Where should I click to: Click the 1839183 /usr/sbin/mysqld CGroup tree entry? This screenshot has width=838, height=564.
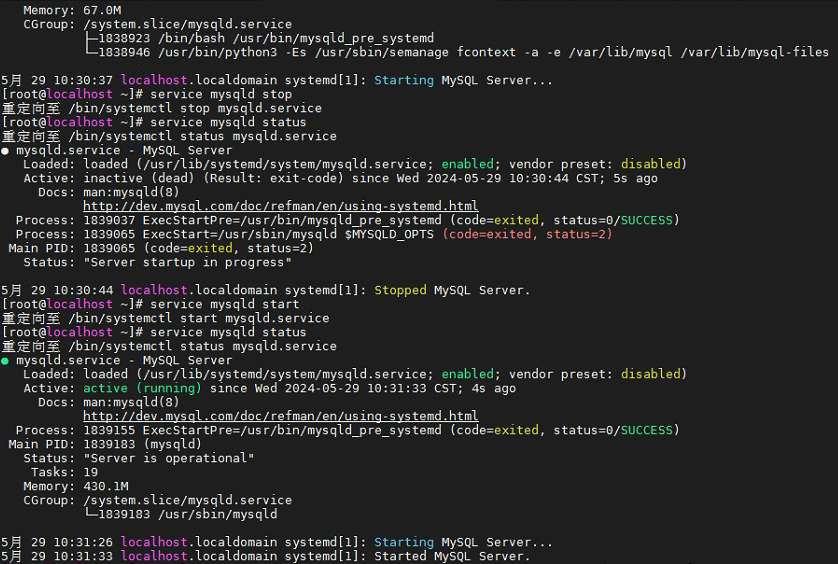182,514
